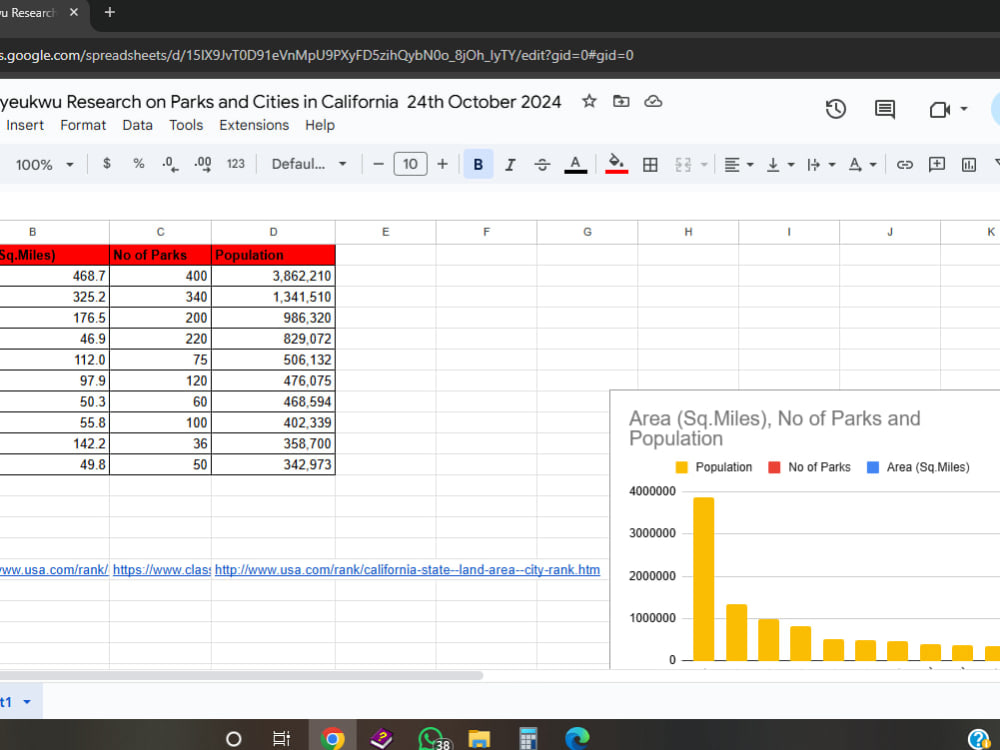Increase decimal places icon
1000x750 pixels.
coord(203,164)
